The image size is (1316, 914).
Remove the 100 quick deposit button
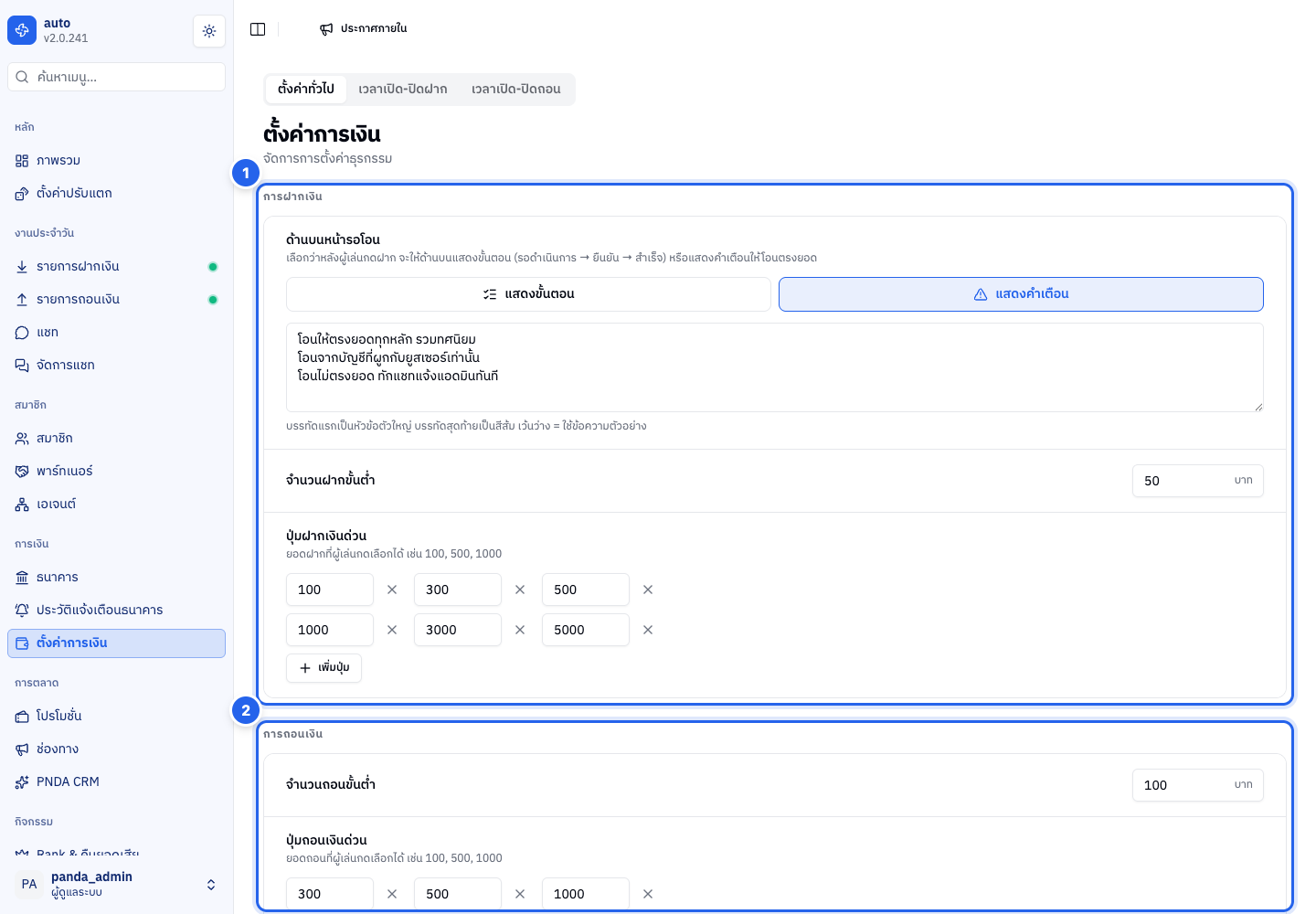(392, 590)
